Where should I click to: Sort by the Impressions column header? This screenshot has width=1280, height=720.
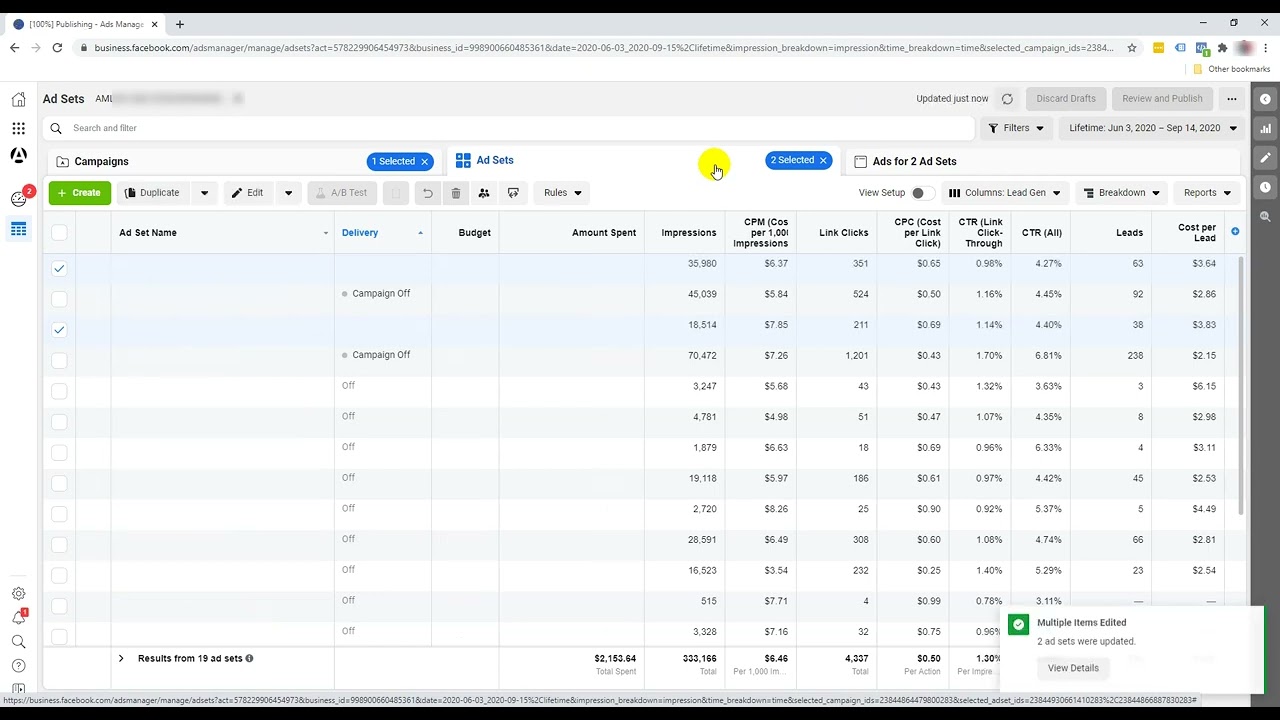pos(688,233)
